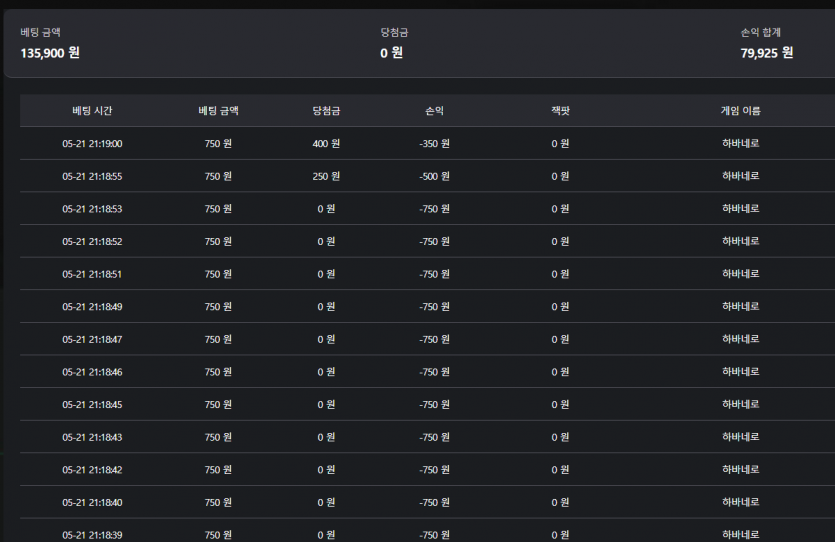Select the row timestamp 05-21 21:18:51
This screenshot has width=835, height=542.
click(92, 274)
